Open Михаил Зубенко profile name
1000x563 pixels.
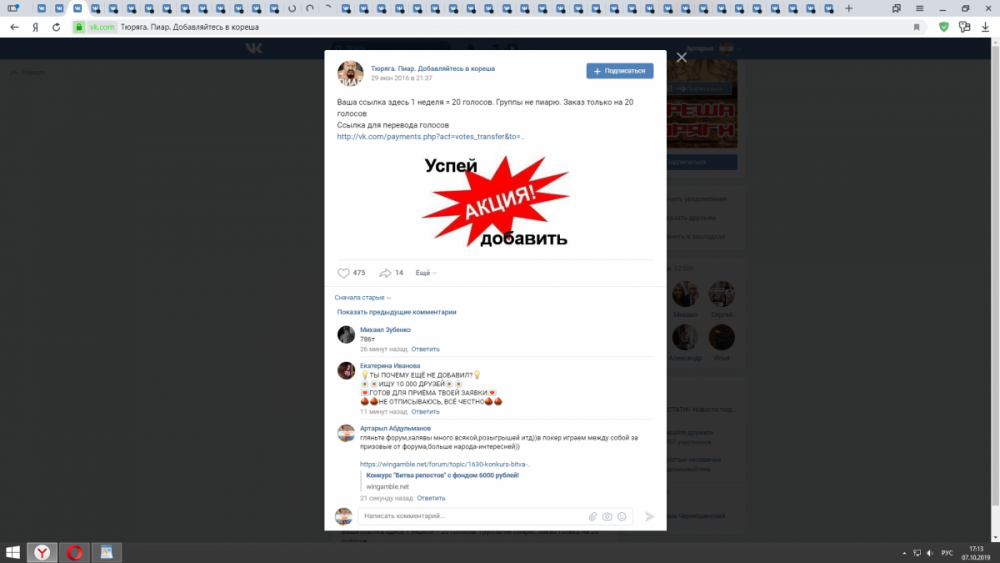coord(385,330)
